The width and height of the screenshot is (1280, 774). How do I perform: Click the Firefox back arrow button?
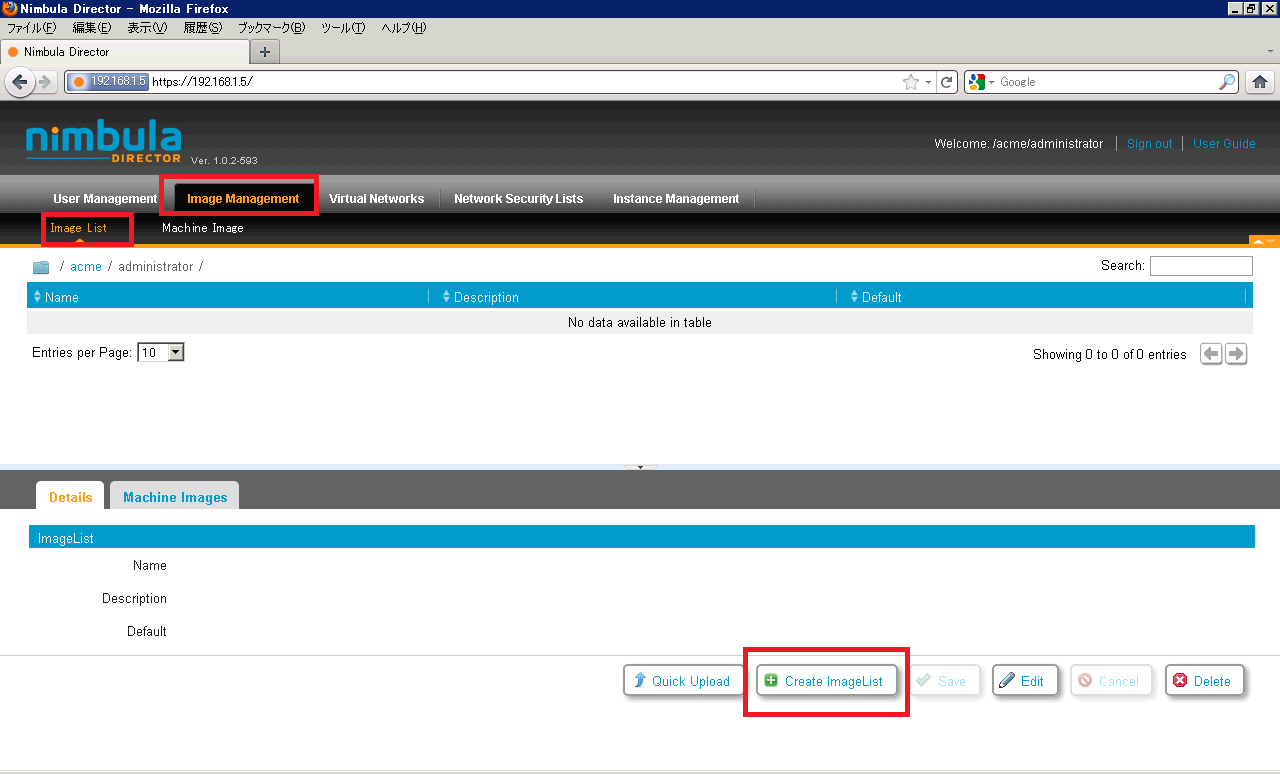19,82
